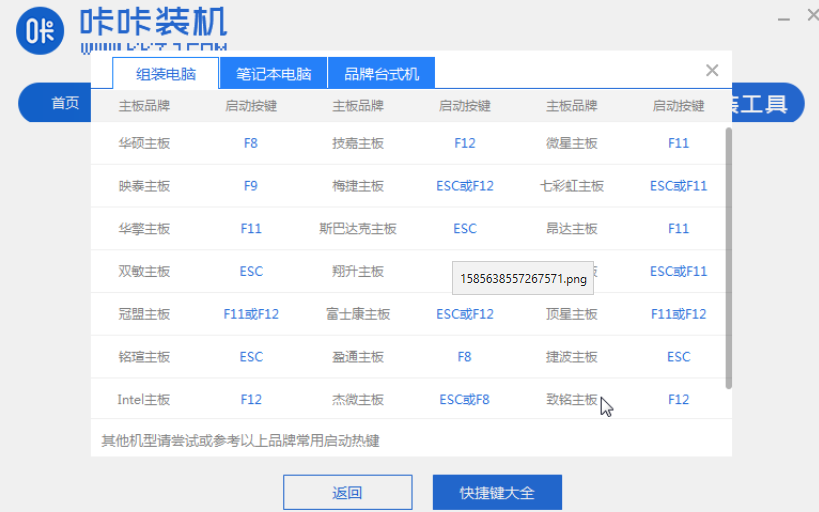Close the boot hotkey dialog
The width and height of the screenshot is (819, 512).
pos(712,70)
